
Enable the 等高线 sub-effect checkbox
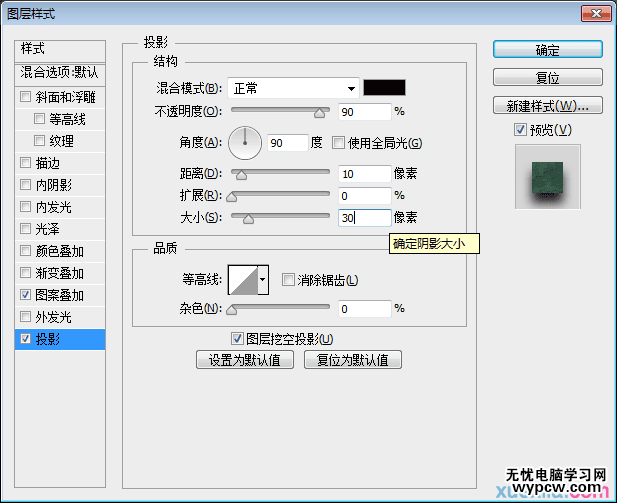(39, 118)
